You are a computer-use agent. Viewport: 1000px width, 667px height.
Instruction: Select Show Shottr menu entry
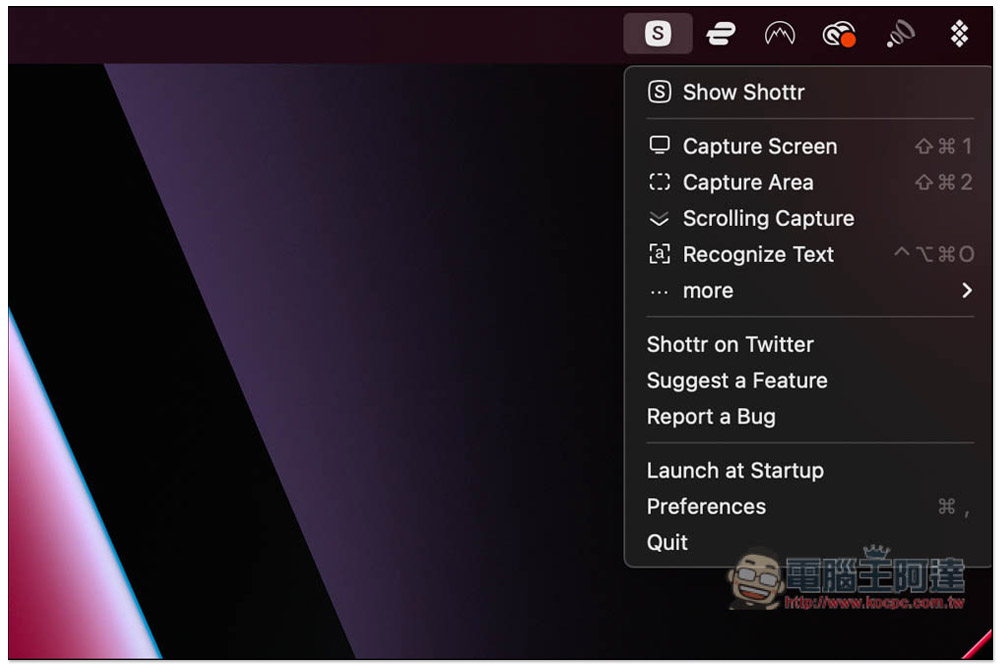809,92
